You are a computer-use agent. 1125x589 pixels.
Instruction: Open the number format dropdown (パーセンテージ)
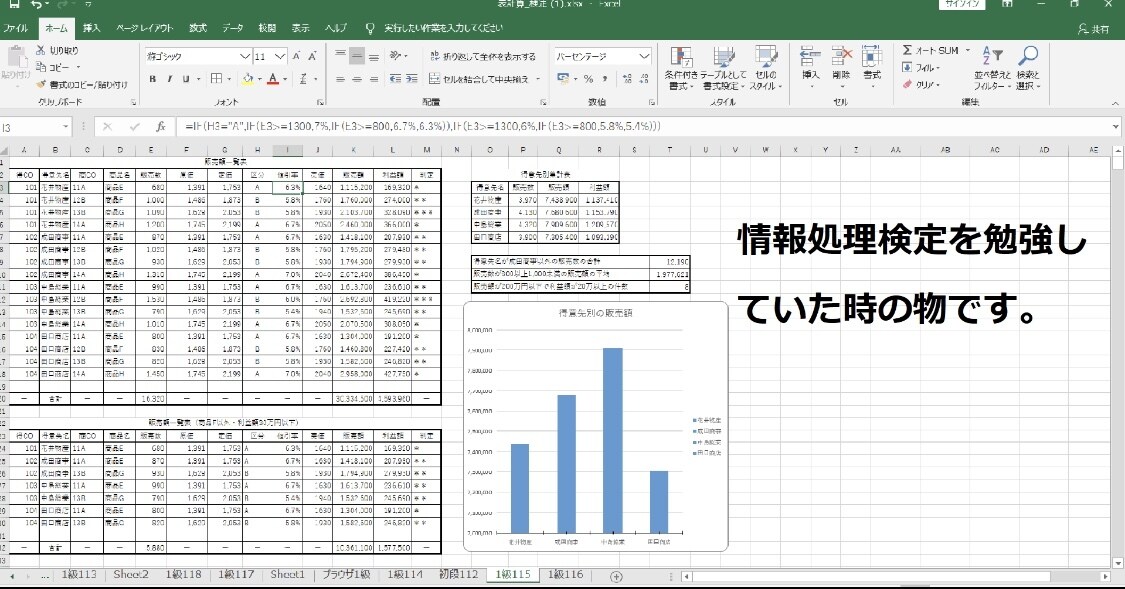tap(644, 56)
